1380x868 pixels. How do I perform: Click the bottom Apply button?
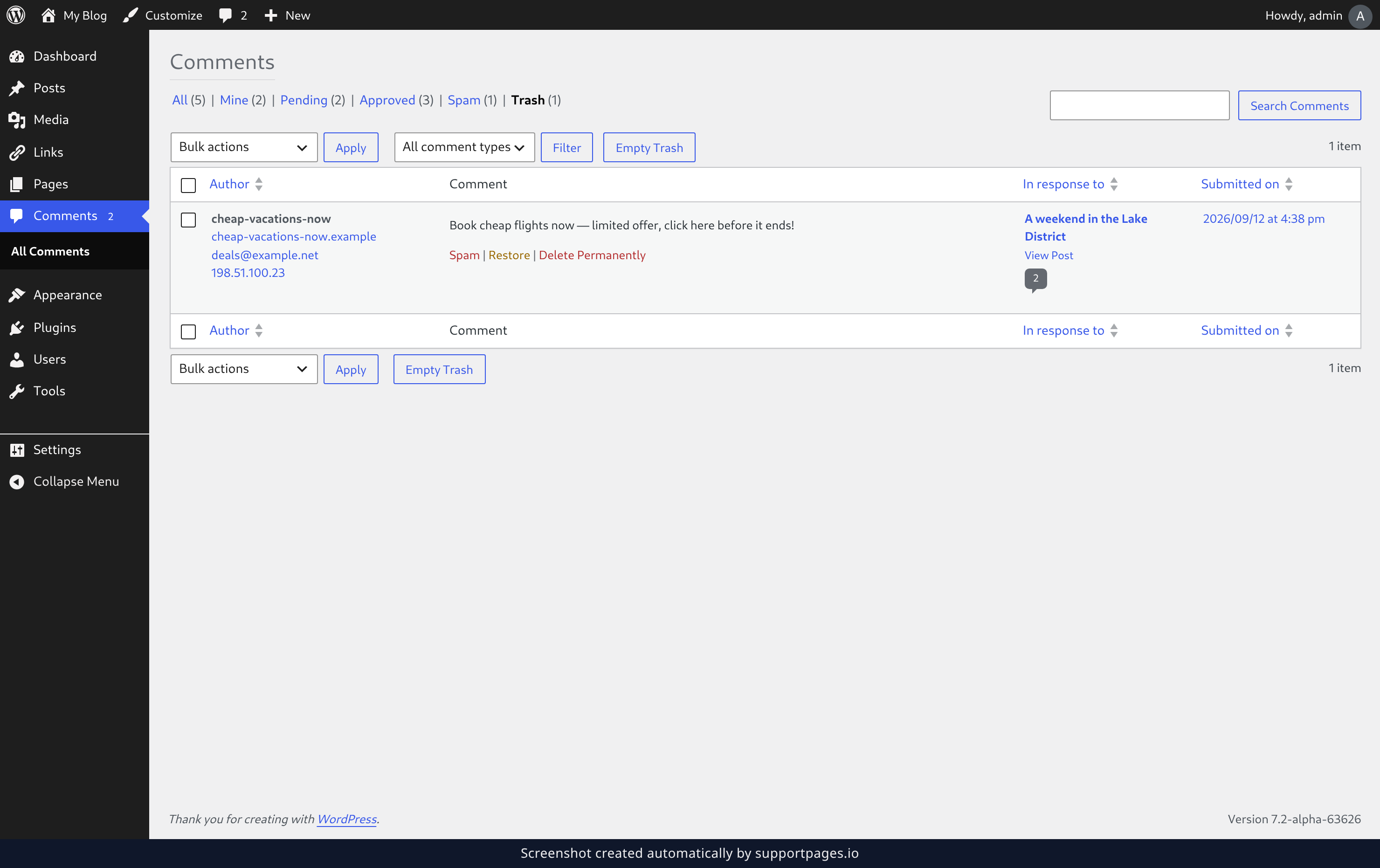coord(351,369)
